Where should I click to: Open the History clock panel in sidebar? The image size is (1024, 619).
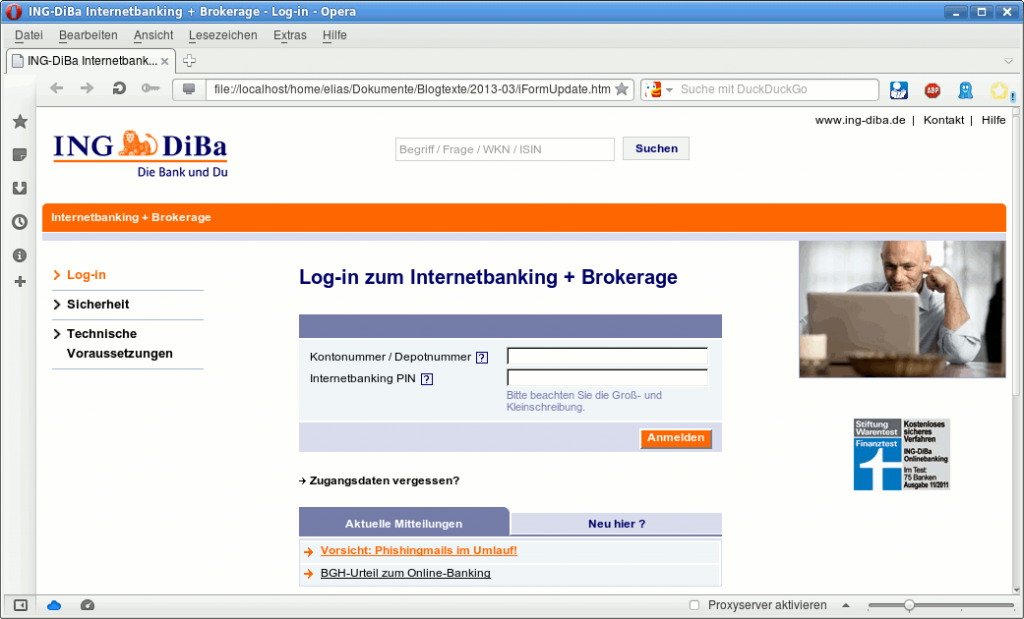(x=20, y=222)
